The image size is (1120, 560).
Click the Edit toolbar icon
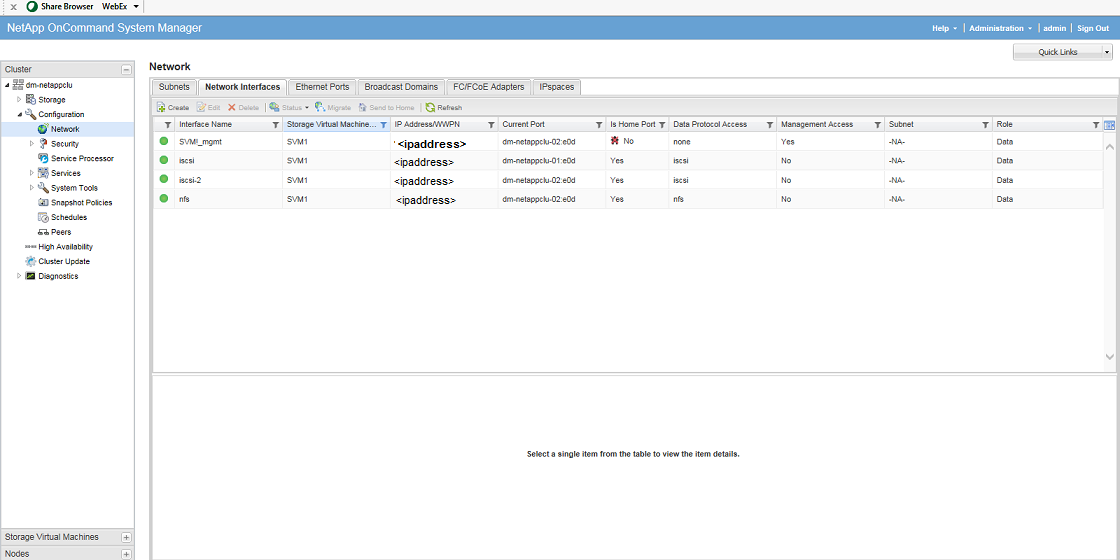pyautogui.click(x=201, y=107)
